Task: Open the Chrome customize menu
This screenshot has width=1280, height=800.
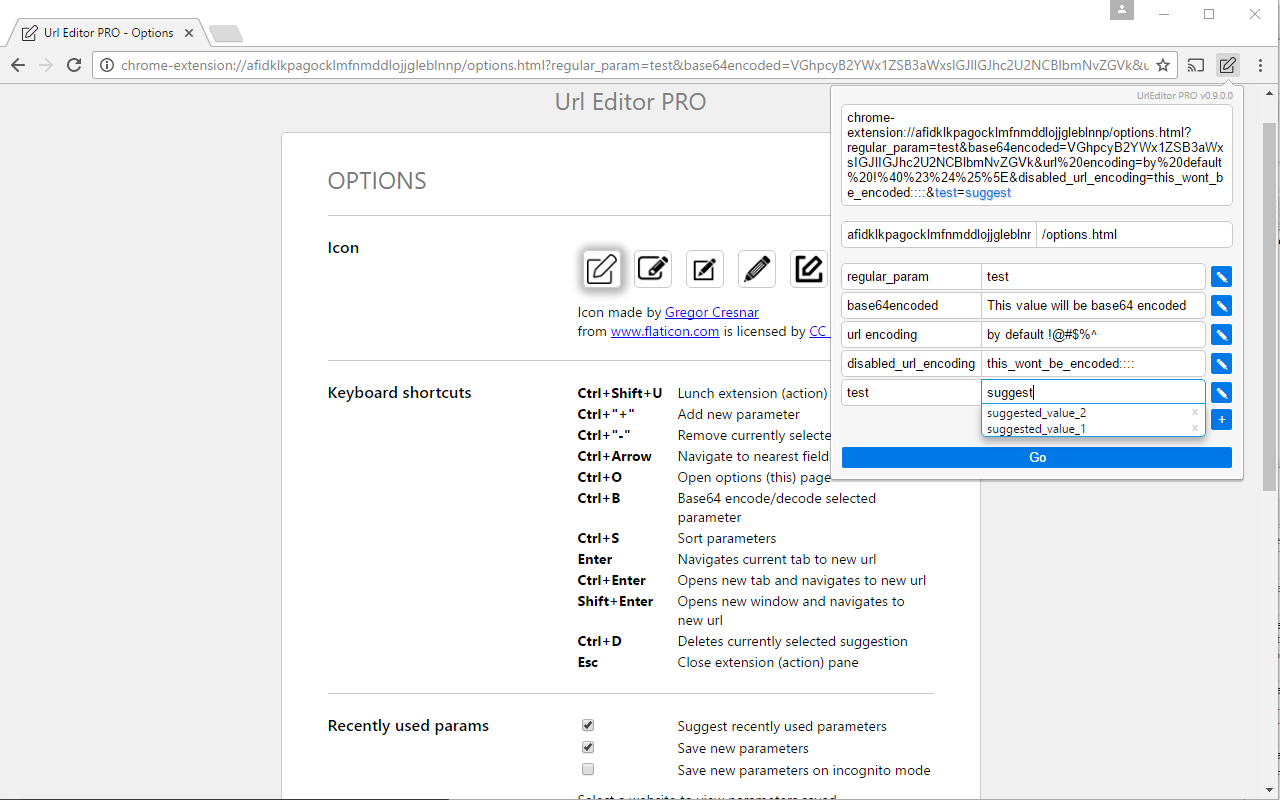Action: pyautogui.click(x=1259, y=64)
